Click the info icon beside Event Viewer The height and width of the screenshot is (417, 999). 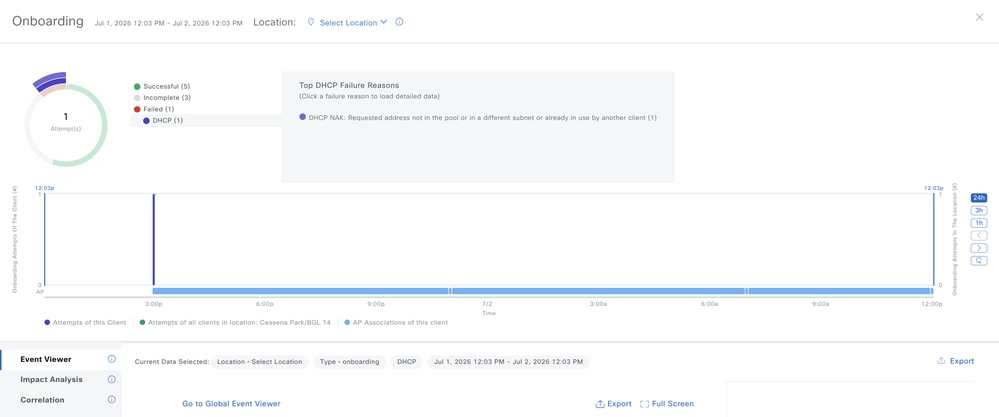point(111,359)
